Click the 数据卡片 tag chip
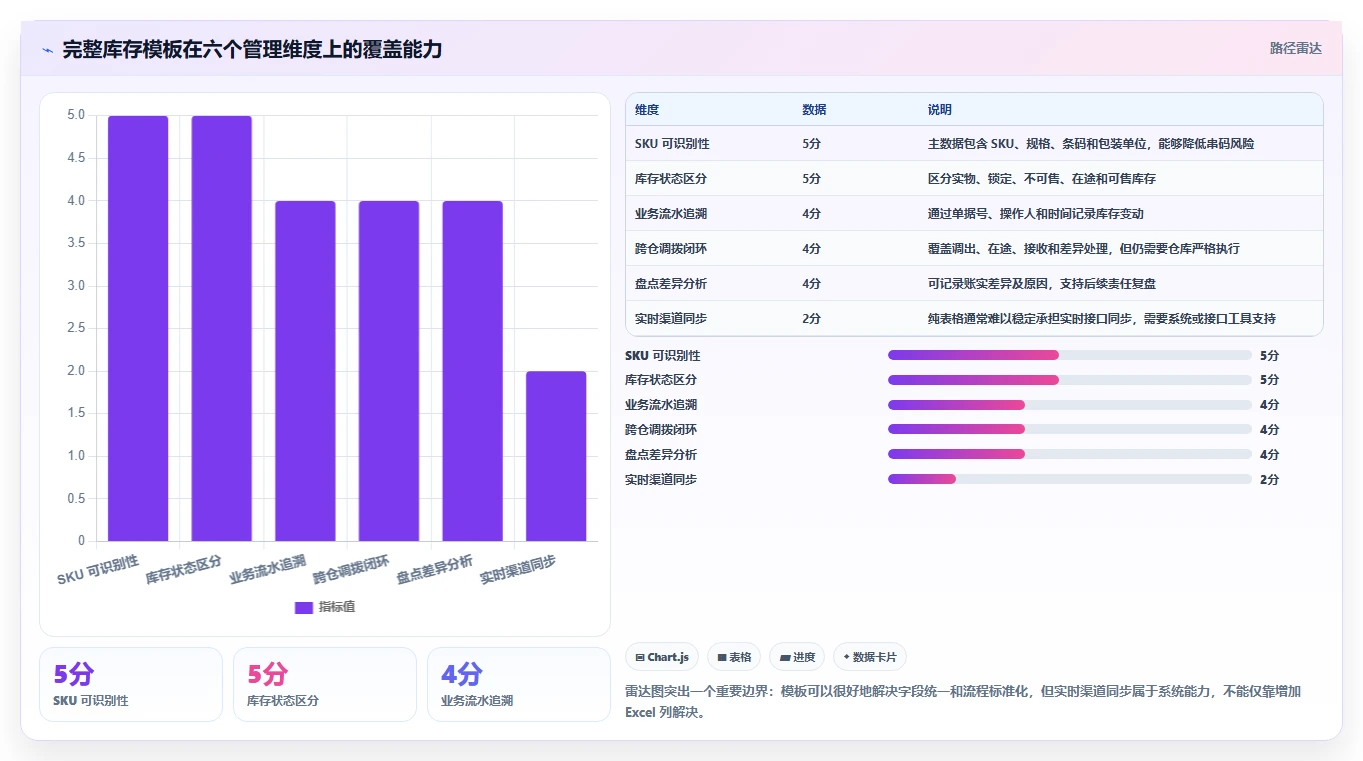Screen dimensions: 1363x761 [x=870, y=657]
